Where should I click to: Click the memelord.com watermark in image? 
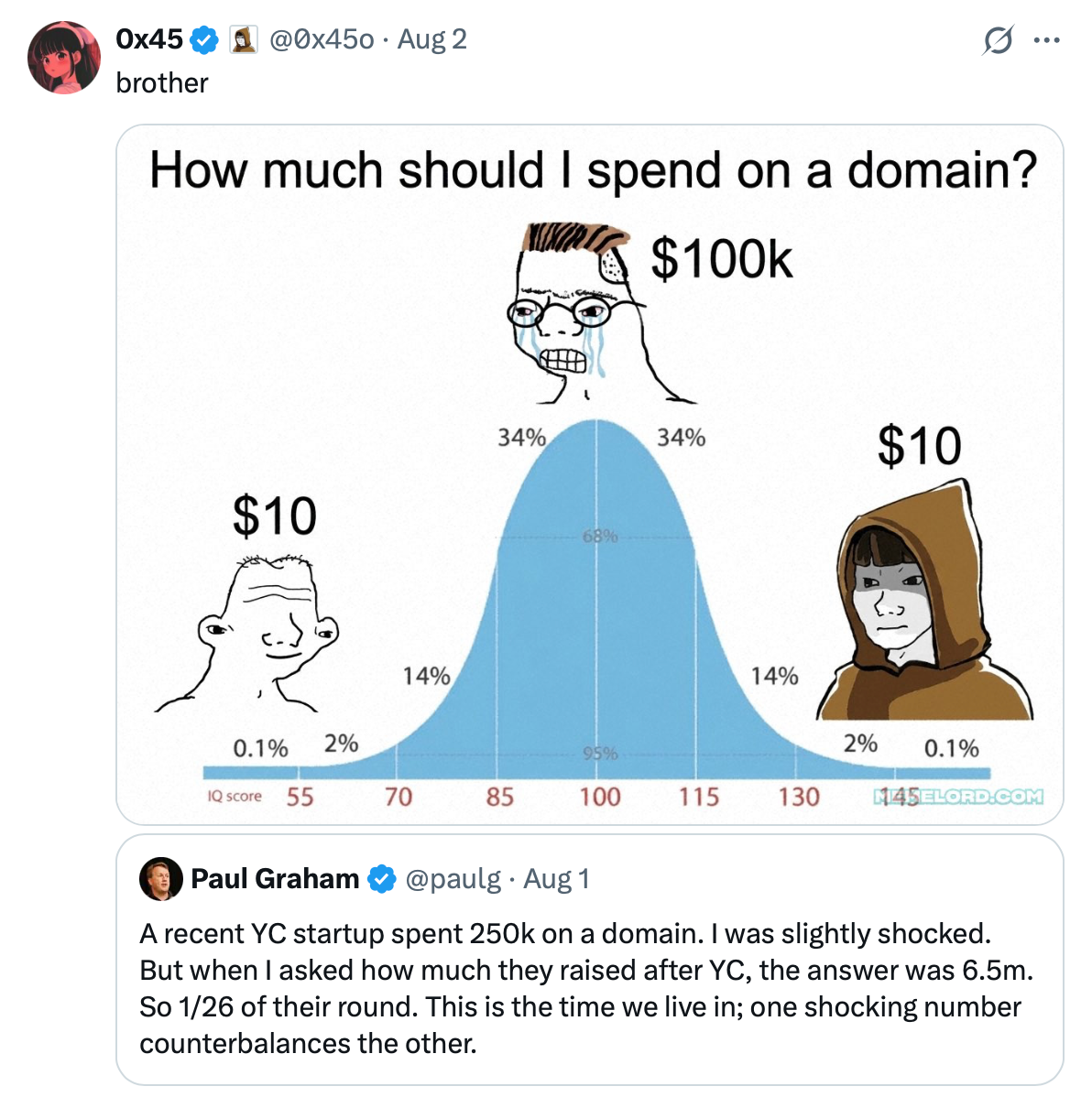(957, 797)
